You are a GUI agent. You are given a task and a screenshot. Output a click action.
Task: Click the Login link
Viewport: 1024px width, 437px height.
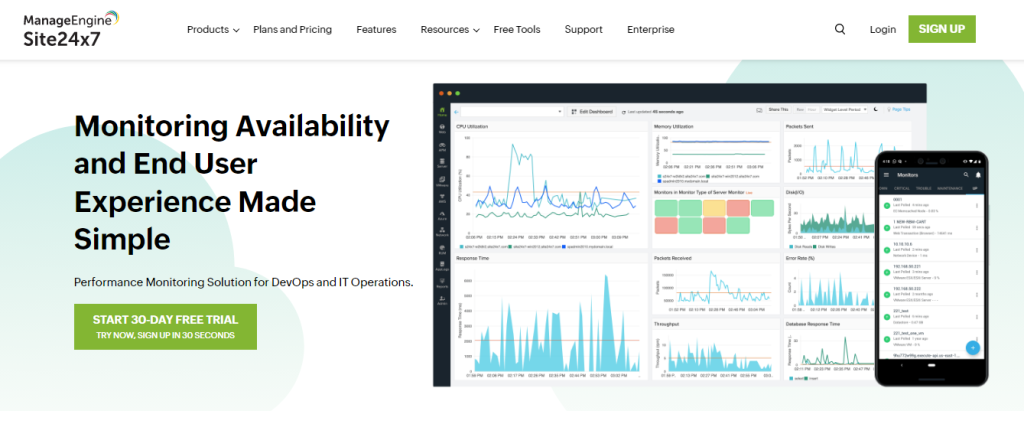point(883,29)
